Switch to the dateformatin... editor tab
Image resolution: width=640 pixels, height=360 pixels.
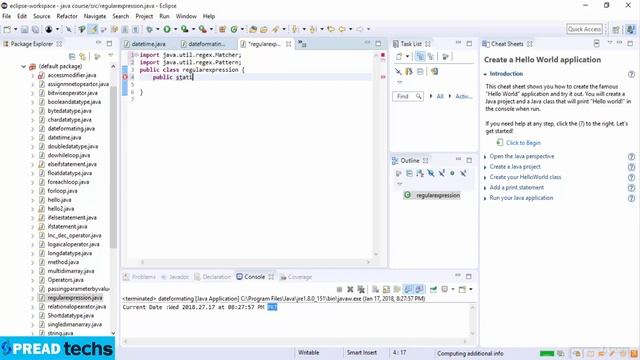(207, 44)
